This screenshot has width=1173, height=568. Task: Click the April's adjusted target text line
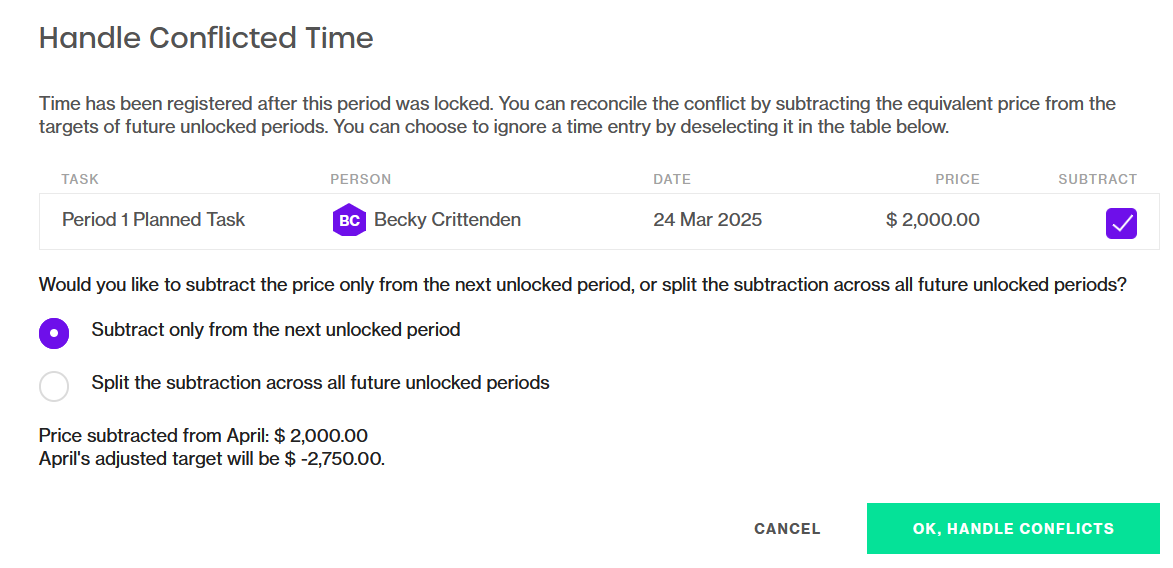pyautogui.click(x=212, y=458)
